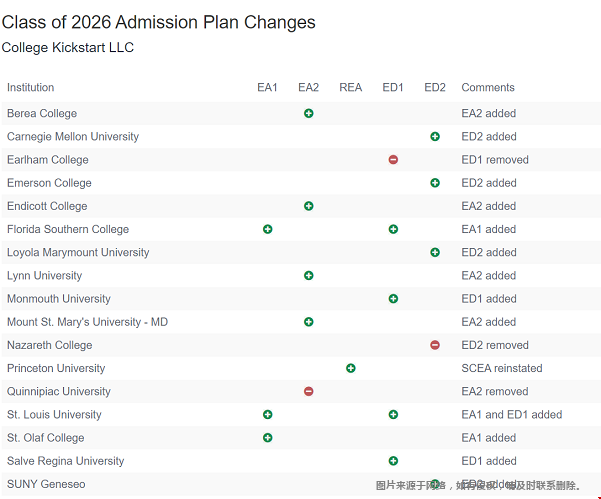
Task: Click the Institution column header
Action: click(x=30, y=88)
